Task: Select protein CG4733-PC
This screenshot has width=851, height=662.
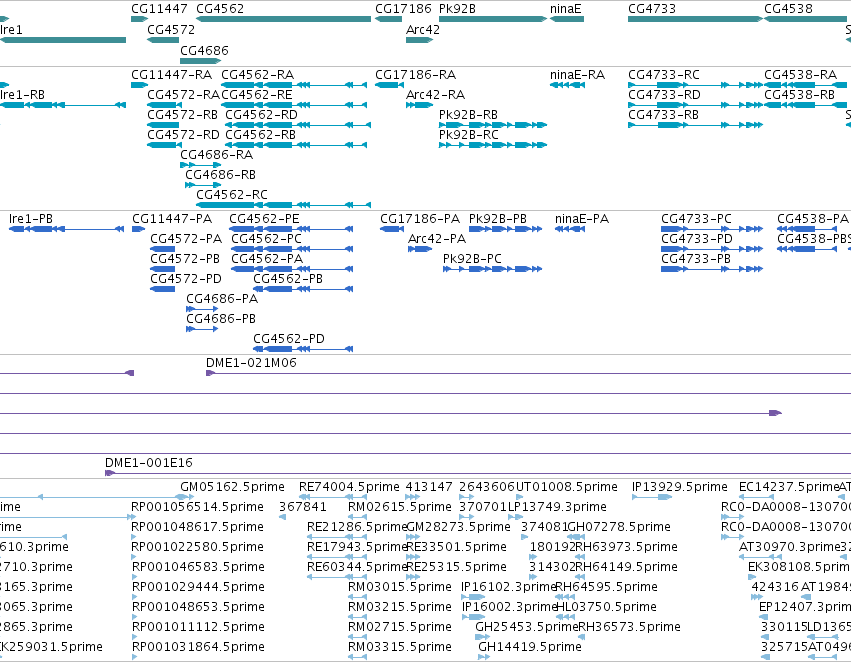Action: click(696, 219)
